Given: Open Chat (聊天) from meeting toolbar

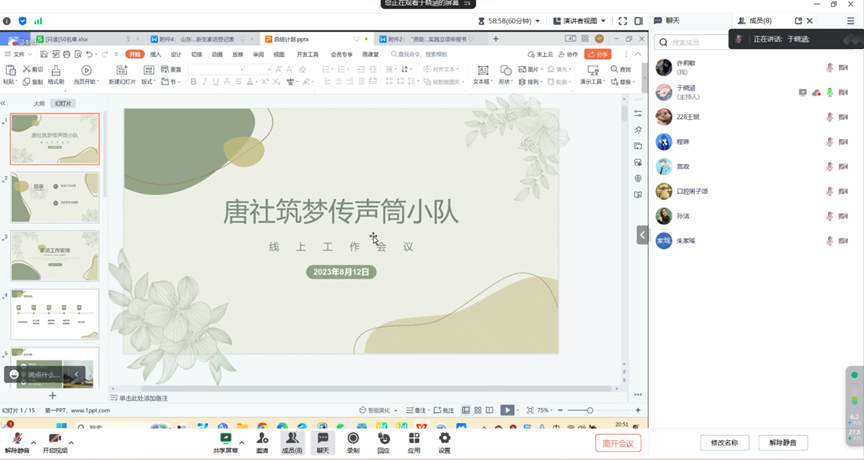Looking at the screenshot, I should coord(323,443).
